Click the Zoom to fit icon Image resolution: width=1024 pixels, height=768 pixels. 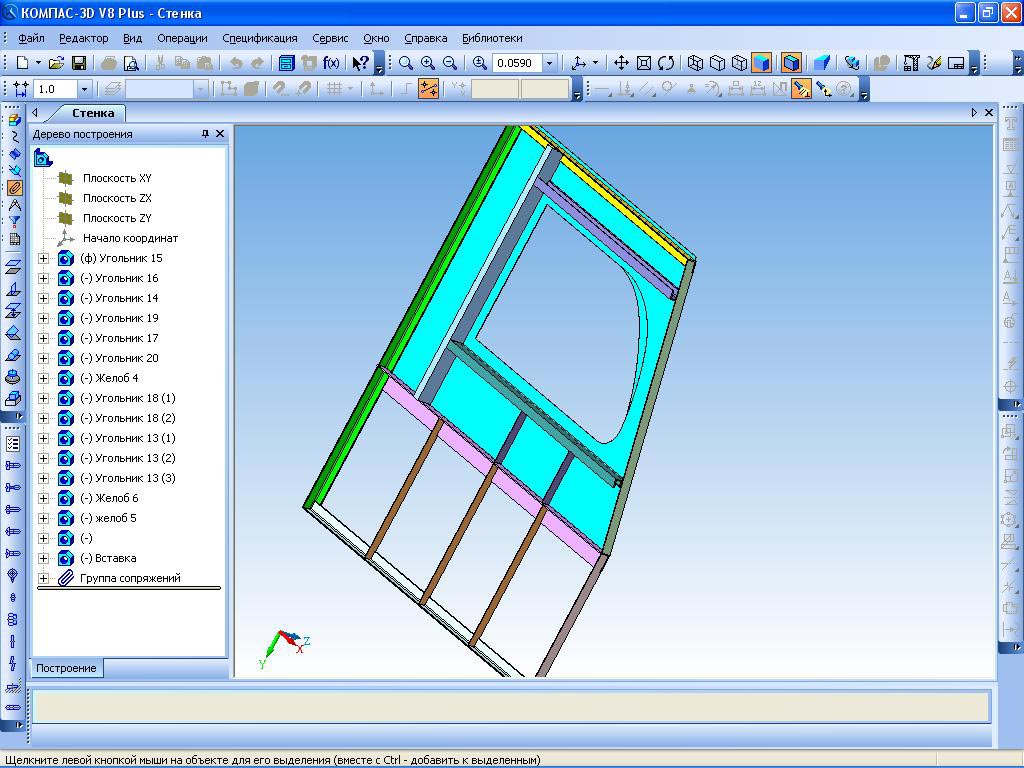pos(644,63)
